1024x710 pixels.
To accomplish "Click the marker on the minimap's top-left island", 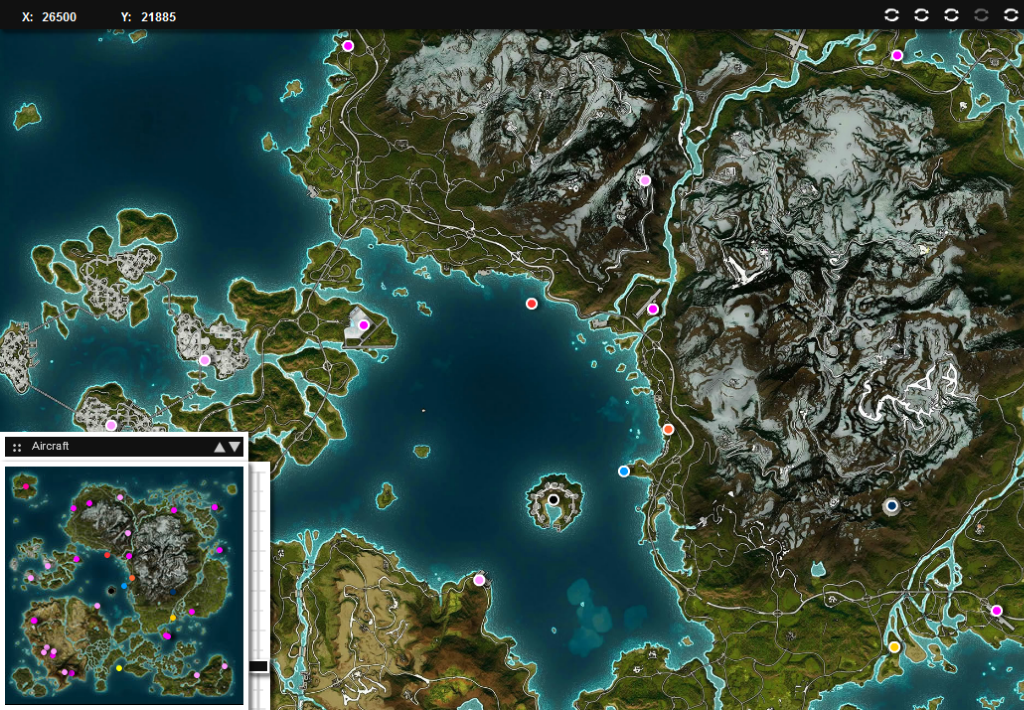I will coord(25,487).
